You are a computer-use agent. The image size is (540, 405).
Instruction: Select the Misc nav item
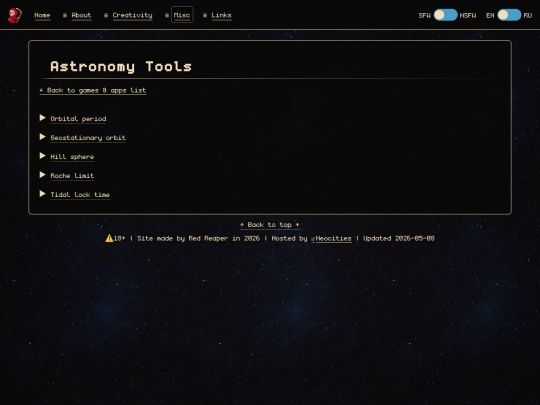[x=182, y=15]
